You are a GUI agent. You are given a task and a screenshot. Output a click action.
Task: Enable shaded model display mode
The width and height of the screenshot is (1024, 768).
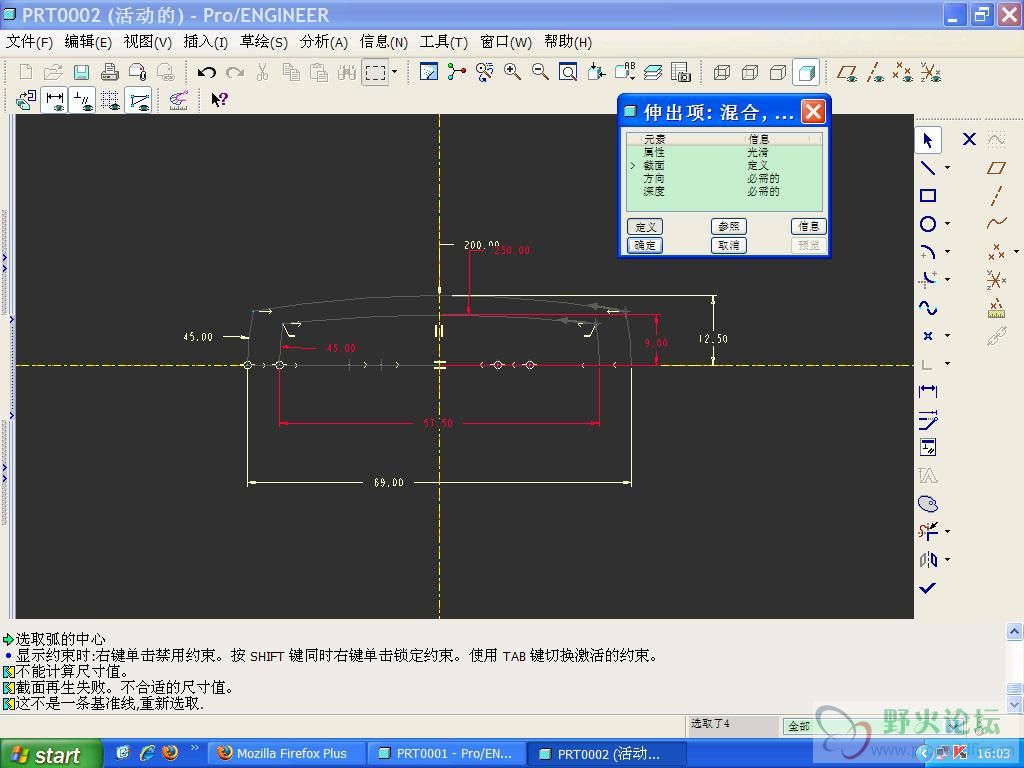click(x=805, y=72)
